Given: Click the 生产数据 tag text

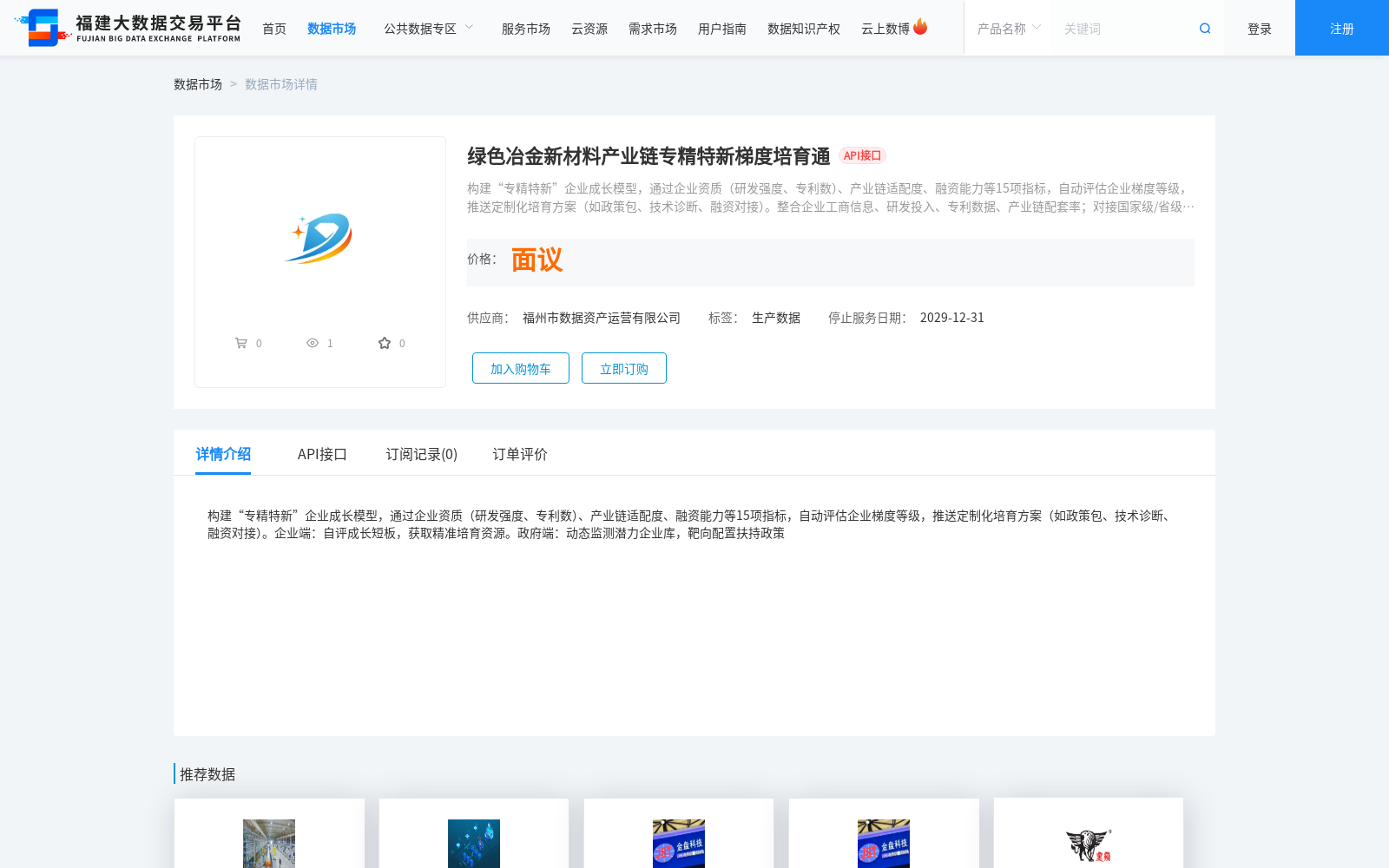Looking at the screenshot, I should (776, 318).
